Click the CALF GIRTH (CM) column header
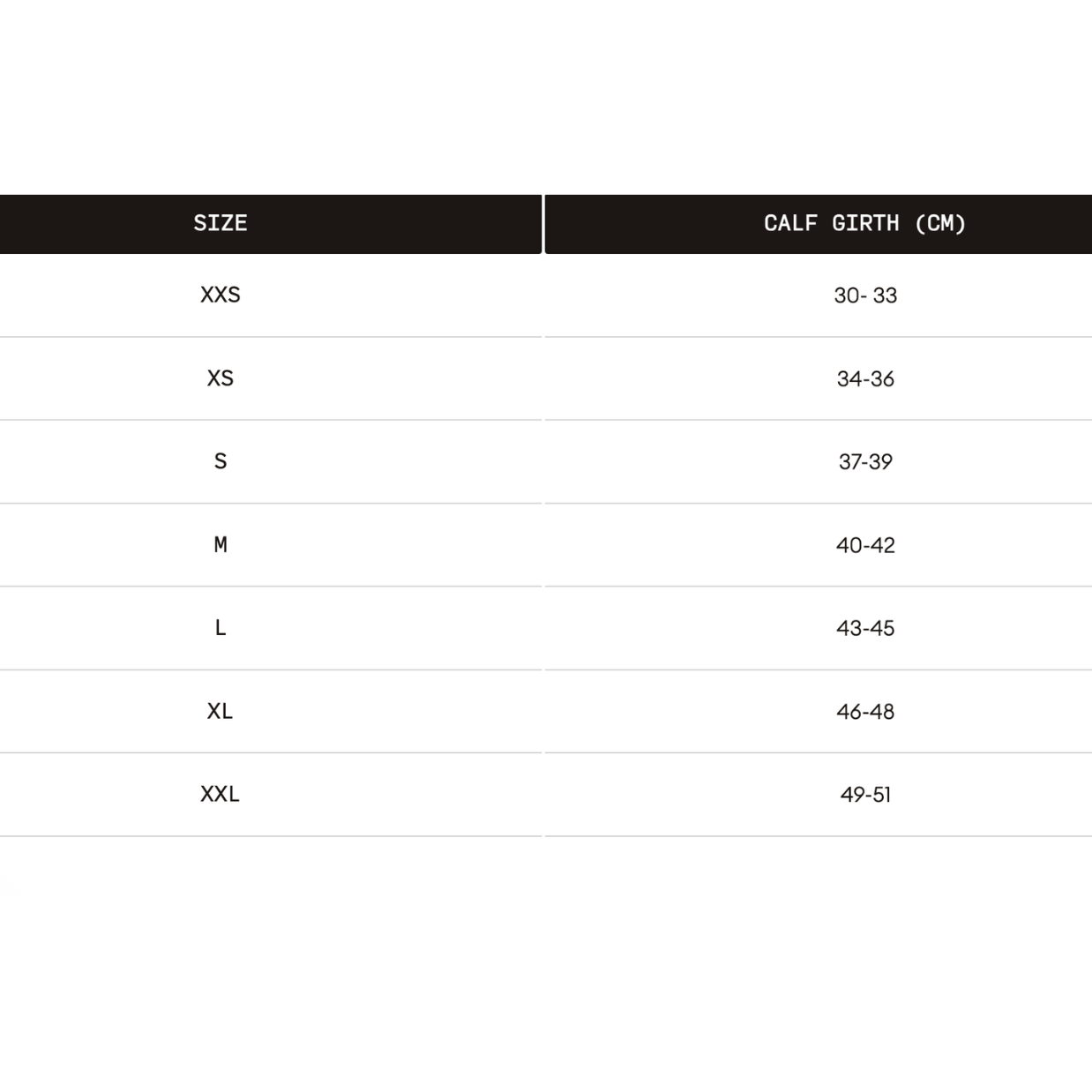 pos(819,224)
